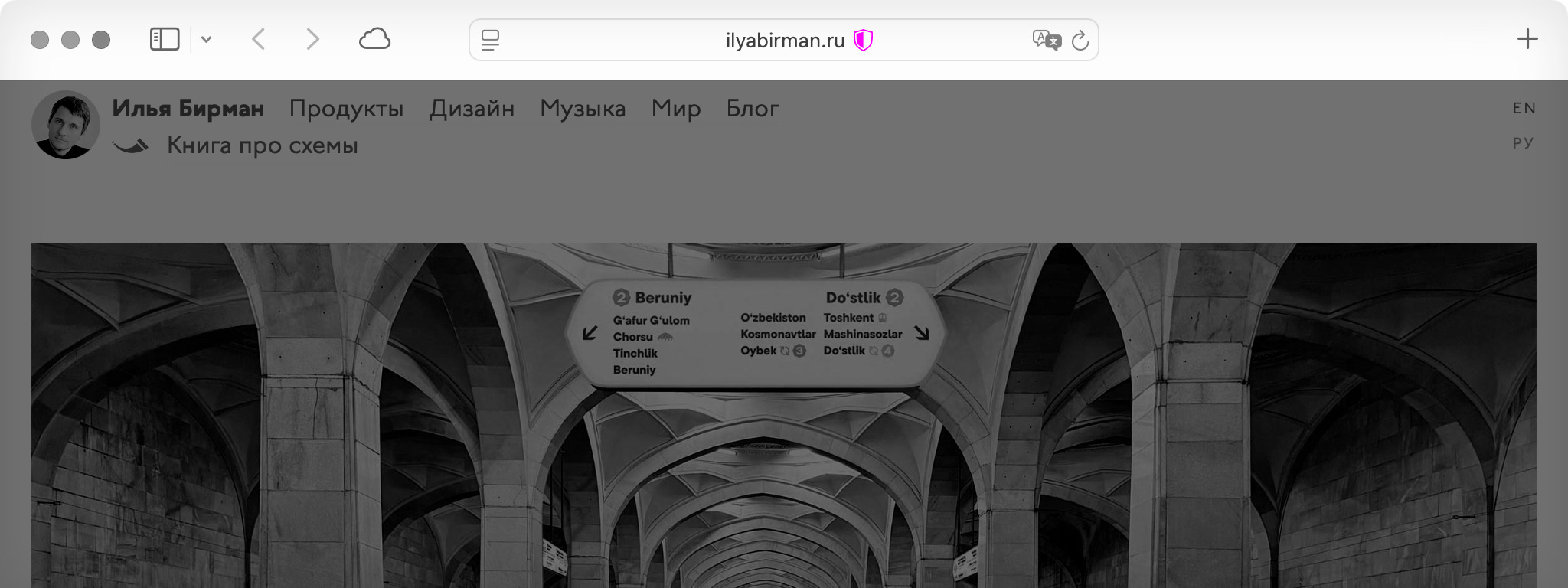The image size is (1568, 588).
Task: Reload the current page
Action: (x=1080, y=40)
